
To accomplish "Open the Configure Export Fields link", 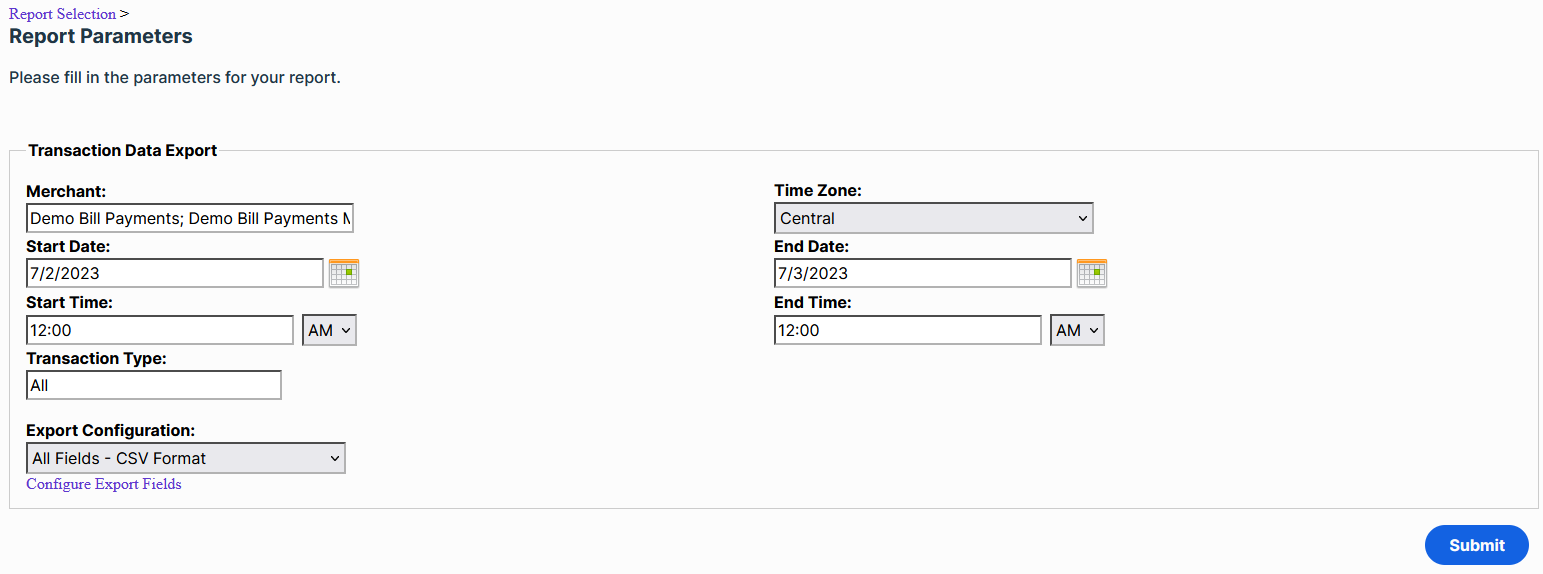I will tap(104, 484).
